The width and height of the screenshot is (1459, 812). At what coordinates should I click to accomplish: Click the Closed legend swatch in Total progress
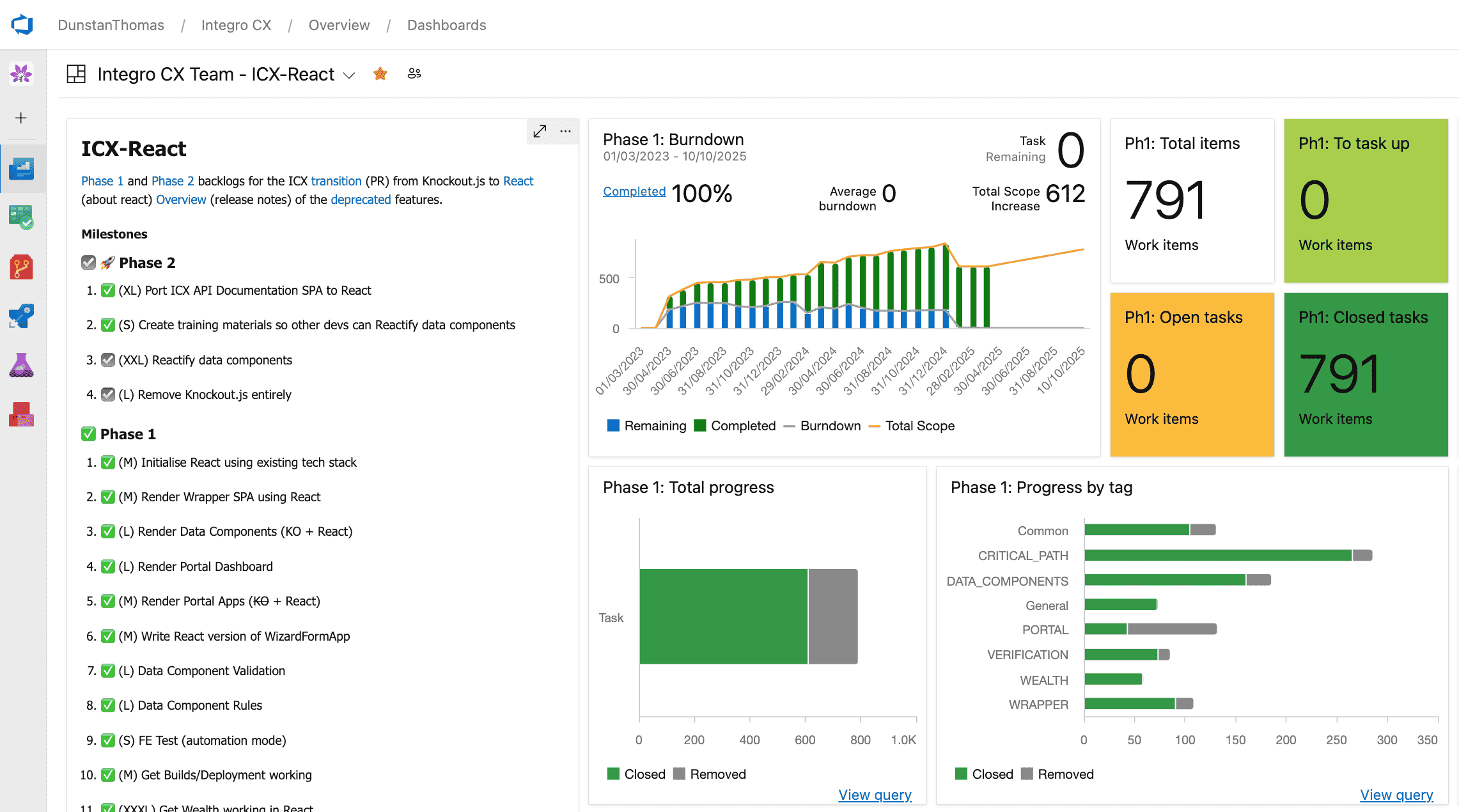pyautogui.click(x=613, y=774)
